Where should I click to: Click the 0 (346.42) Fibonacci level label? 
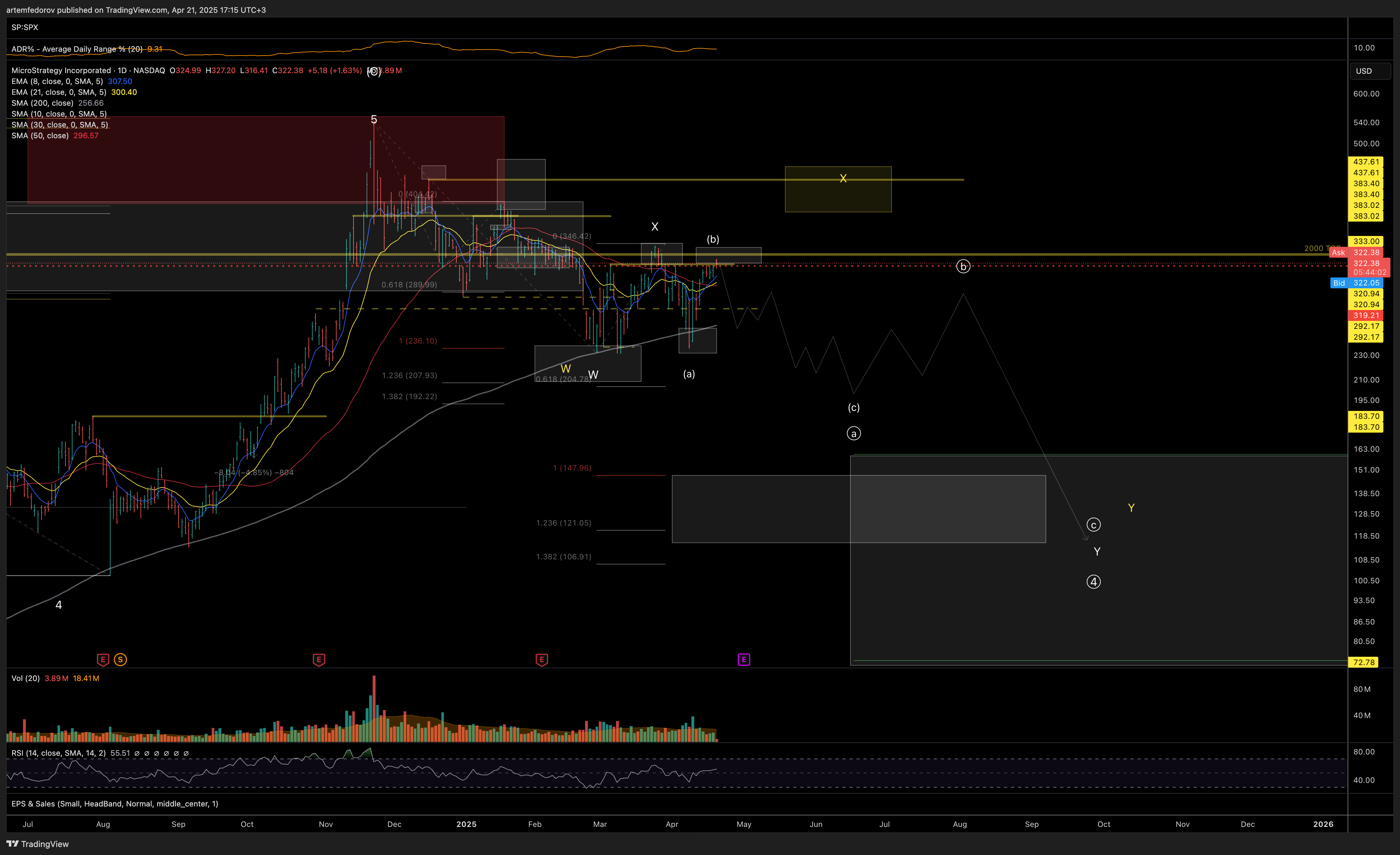click(572, 236)
